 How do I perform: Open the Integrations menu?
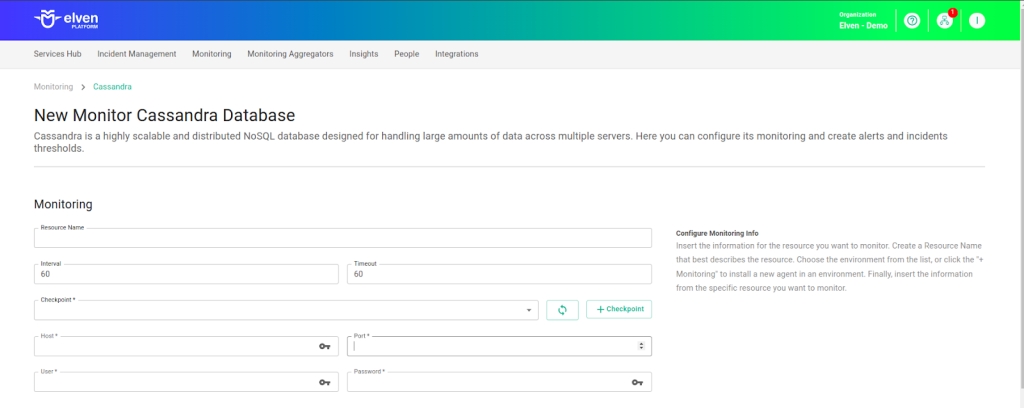click(x=456, y=54)
